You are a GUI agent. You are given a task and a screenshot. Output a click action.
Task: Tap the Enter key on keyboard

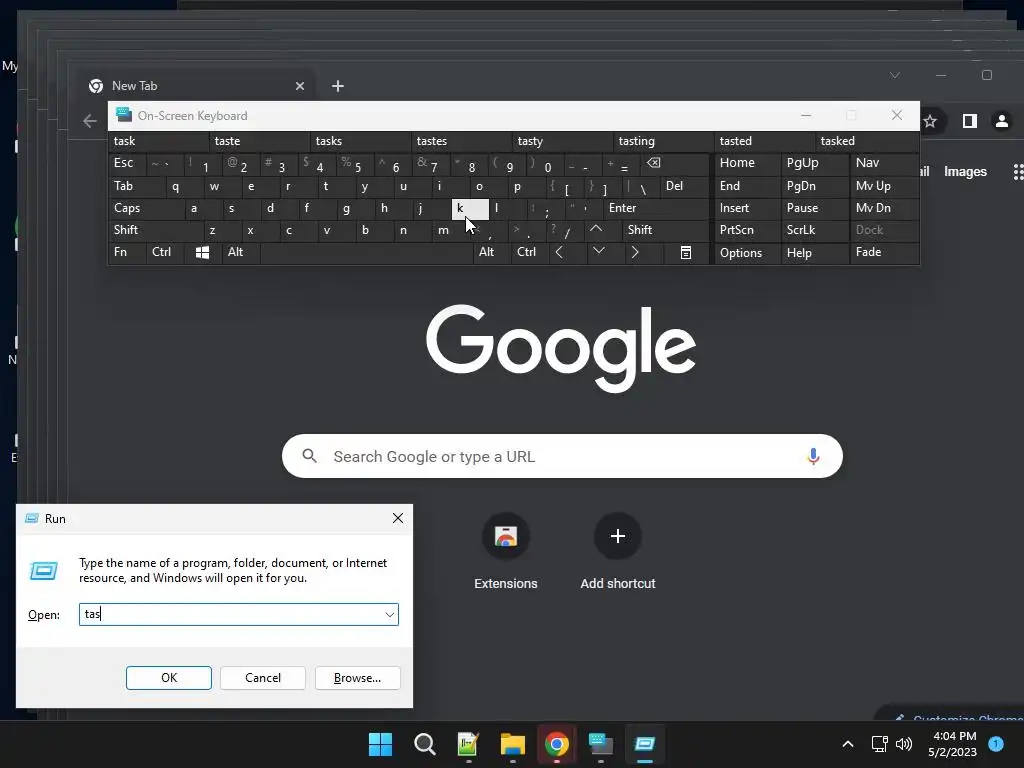tap(657, 208)
